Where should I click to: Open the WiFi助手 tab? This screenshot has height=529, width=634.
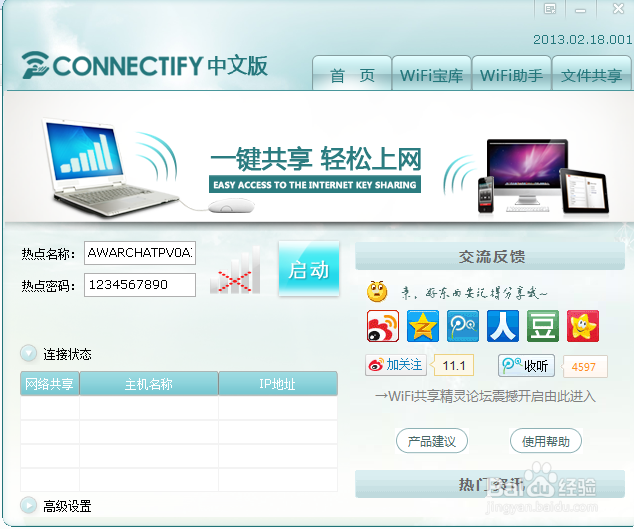point(511,73)
